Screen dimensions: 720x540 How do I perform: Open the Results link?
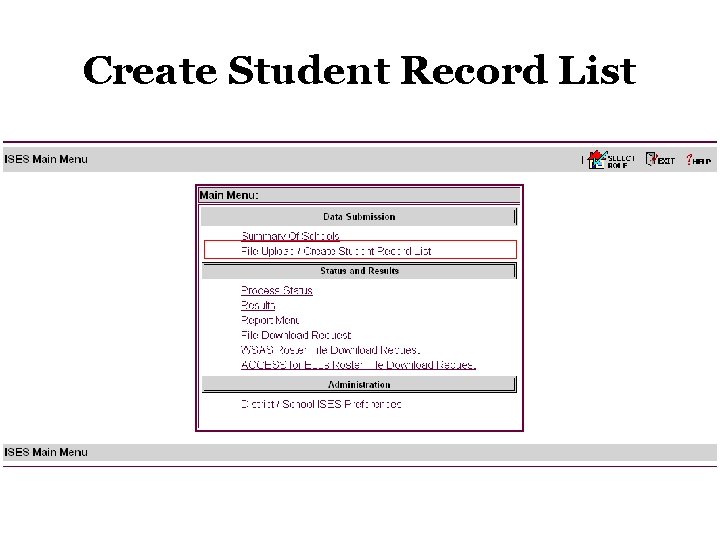tap(258, 305)
